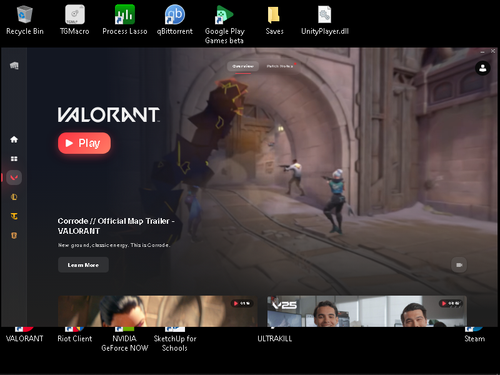
Task: Close the Riot Client window
Action: [x=493, y=51]
